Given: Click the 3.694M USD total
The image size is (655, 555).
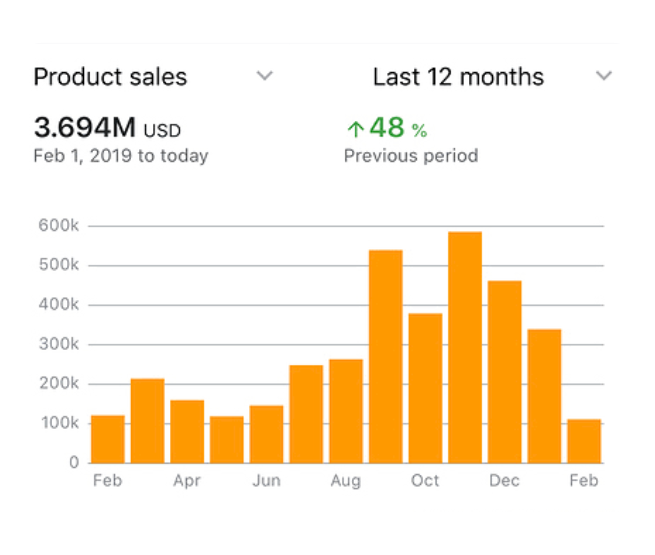Looking at the screenshot, I should [x=107, y=128].
